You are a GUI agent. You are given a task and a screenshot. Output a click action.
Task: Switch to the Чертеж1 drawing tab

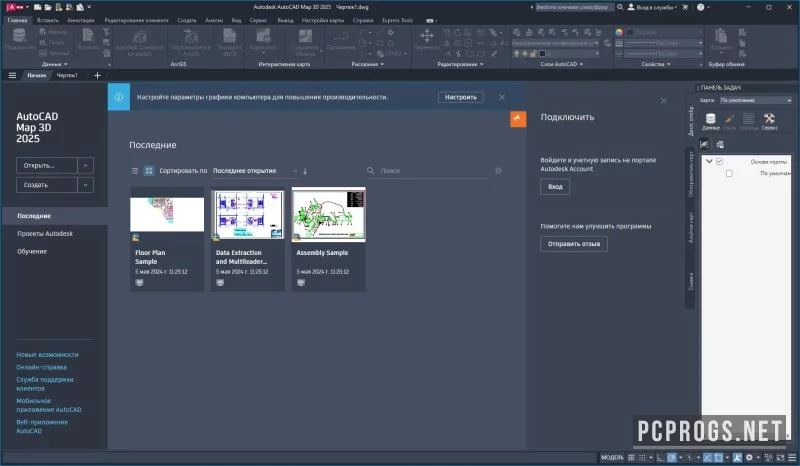pos(67,76)
